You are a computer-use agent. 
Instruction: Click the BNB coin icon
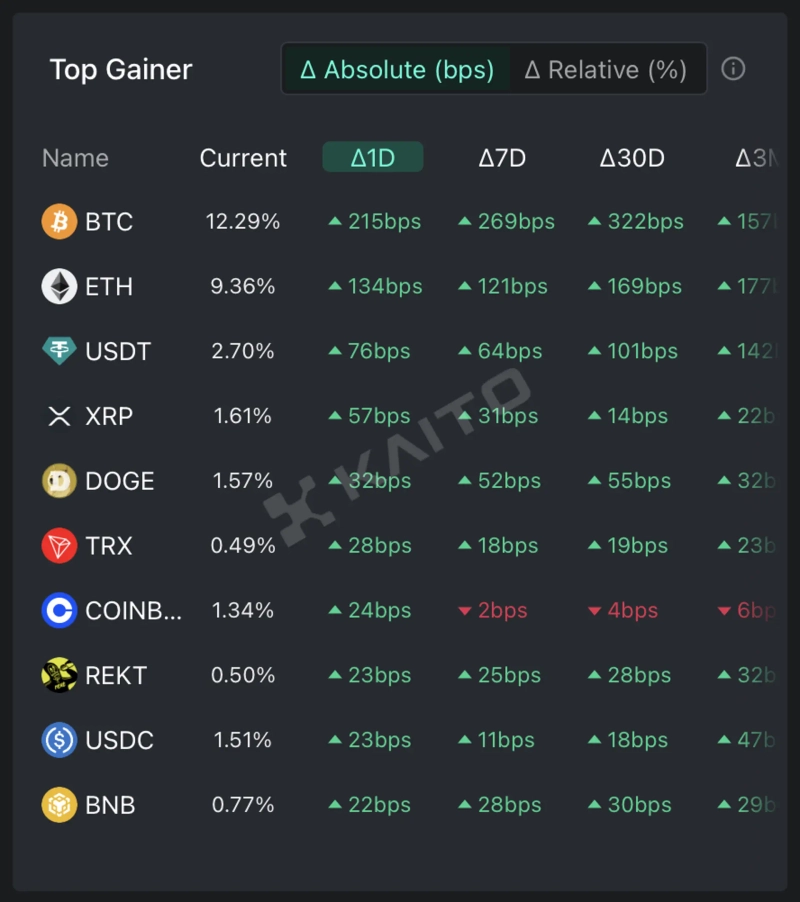tap(59, 805)
